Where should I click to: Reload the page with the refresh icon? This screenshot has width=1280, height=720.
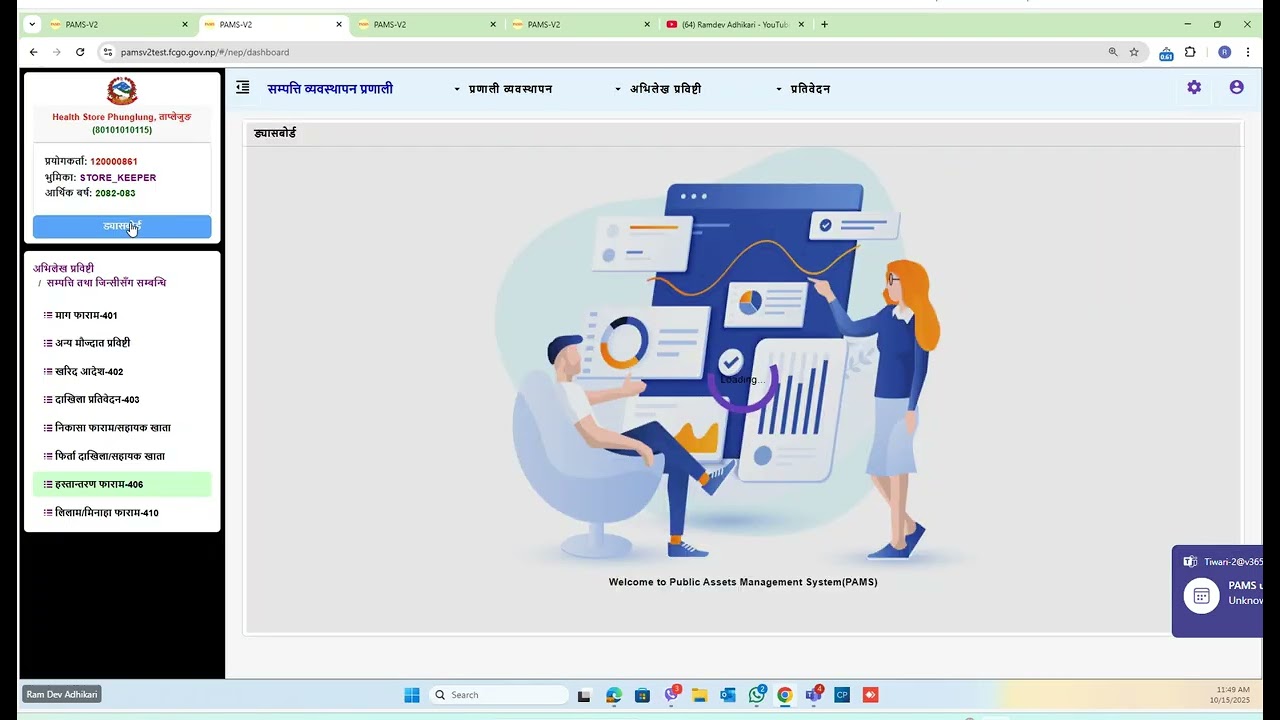point(80,52)
